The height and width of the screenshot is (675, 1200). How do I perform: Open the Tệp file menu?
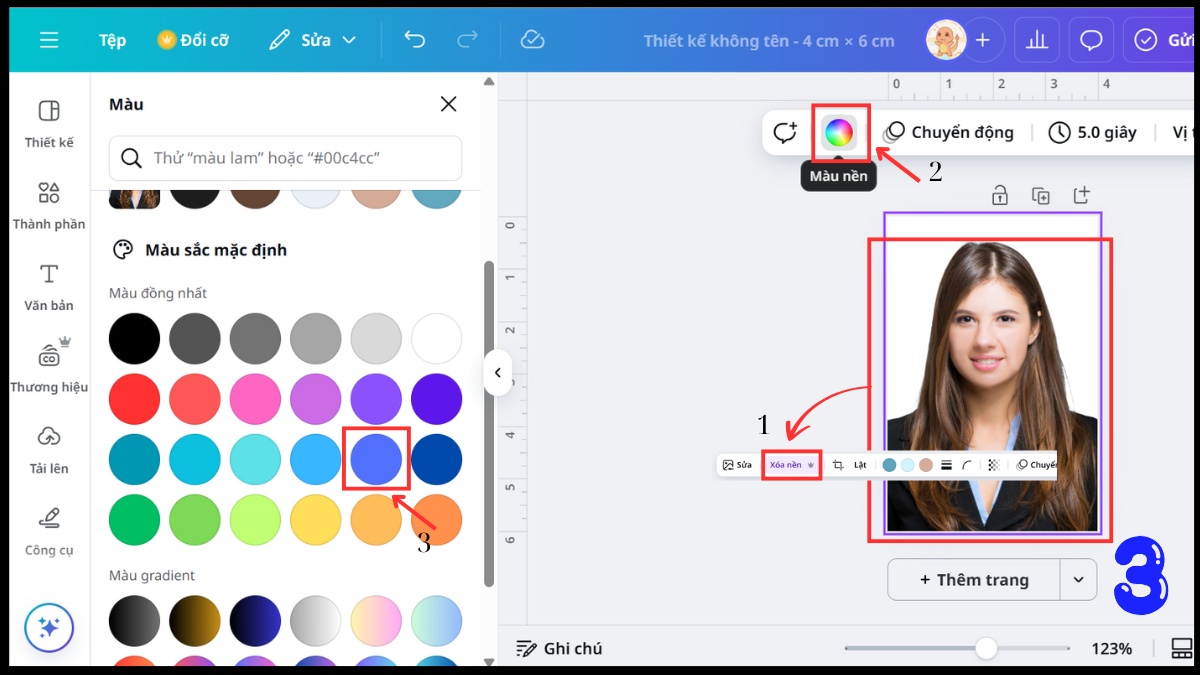[x=112, y=40]
